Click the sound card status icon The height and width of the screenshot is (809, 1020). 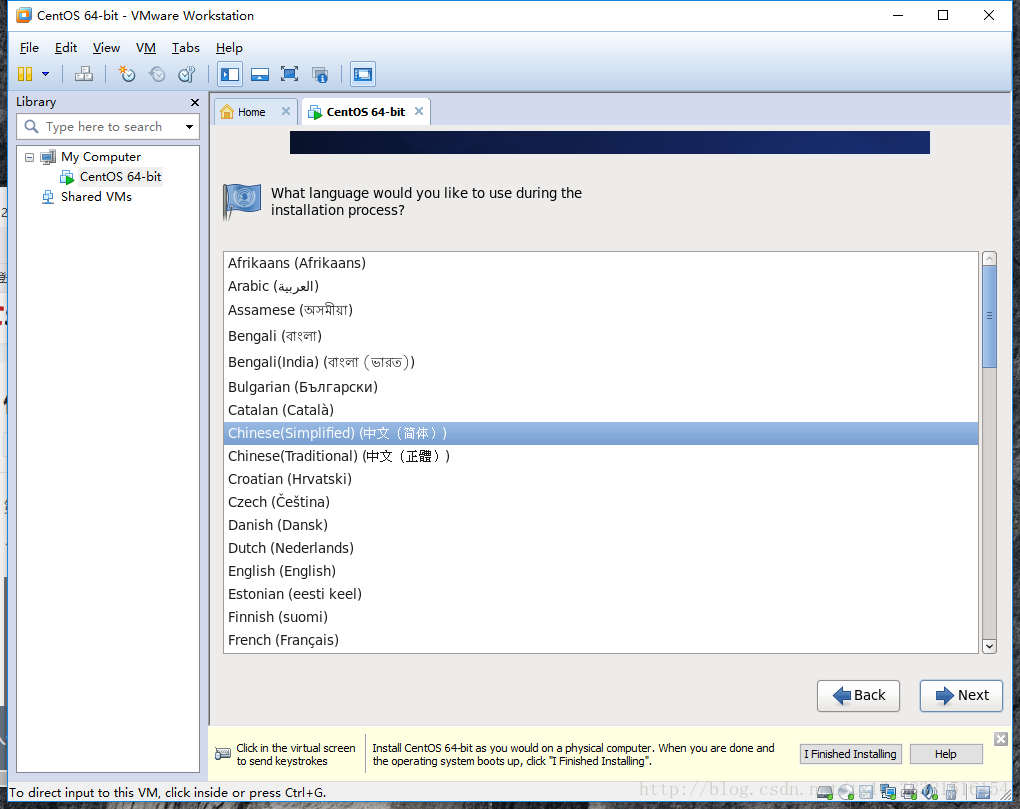click(x=930, y=792)
